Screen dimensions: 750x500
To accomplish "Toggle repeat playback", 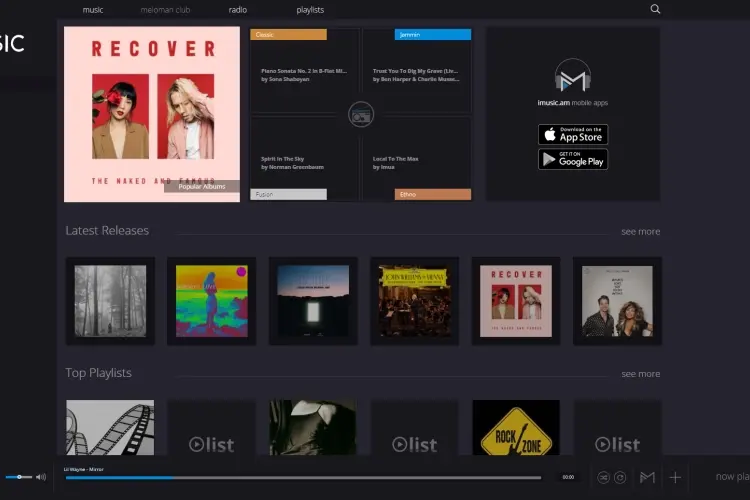I will [x=620, y=477].
